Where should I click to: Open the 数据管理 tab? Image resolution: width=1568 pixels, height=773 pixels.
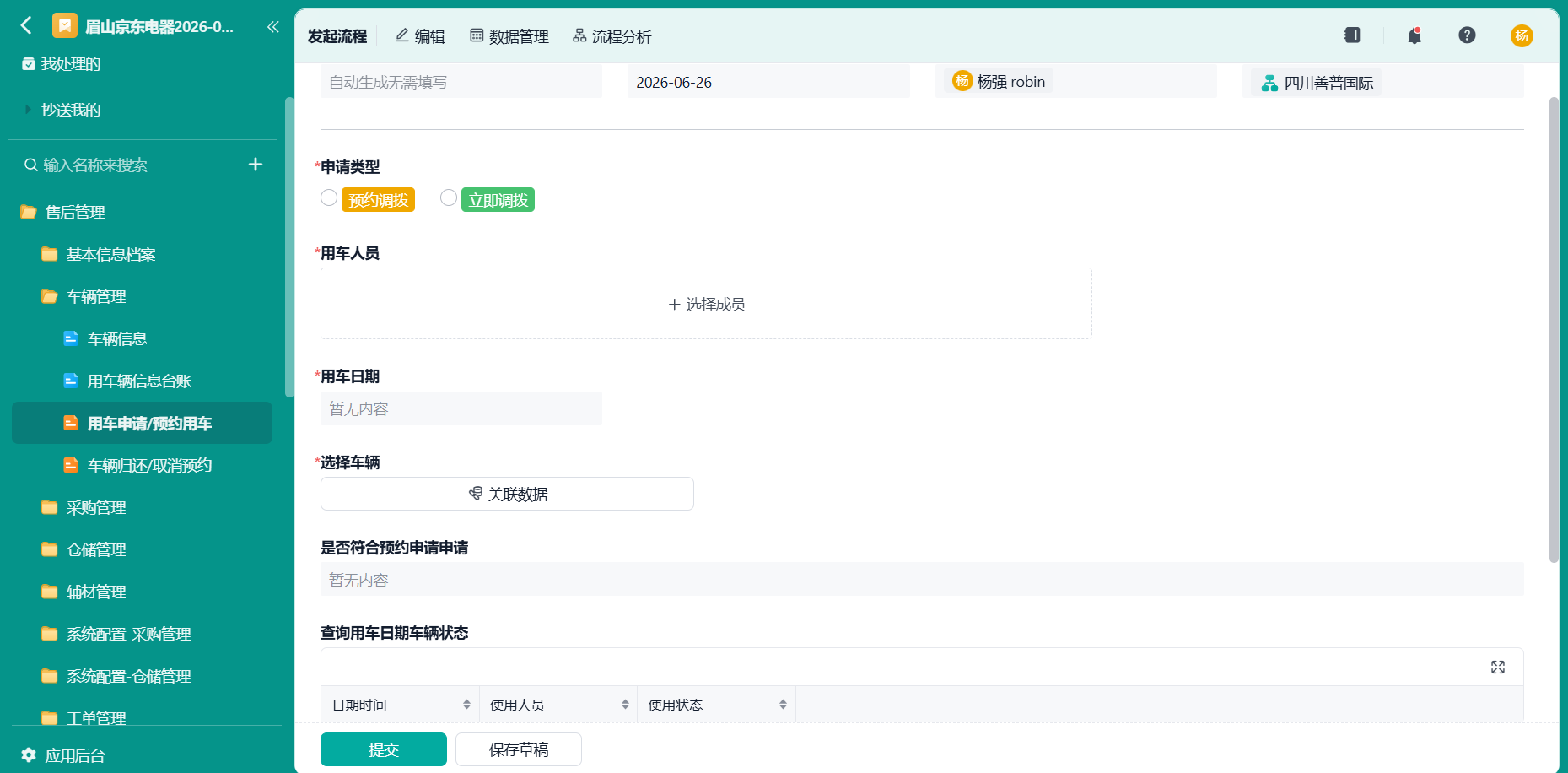[509, 36]
